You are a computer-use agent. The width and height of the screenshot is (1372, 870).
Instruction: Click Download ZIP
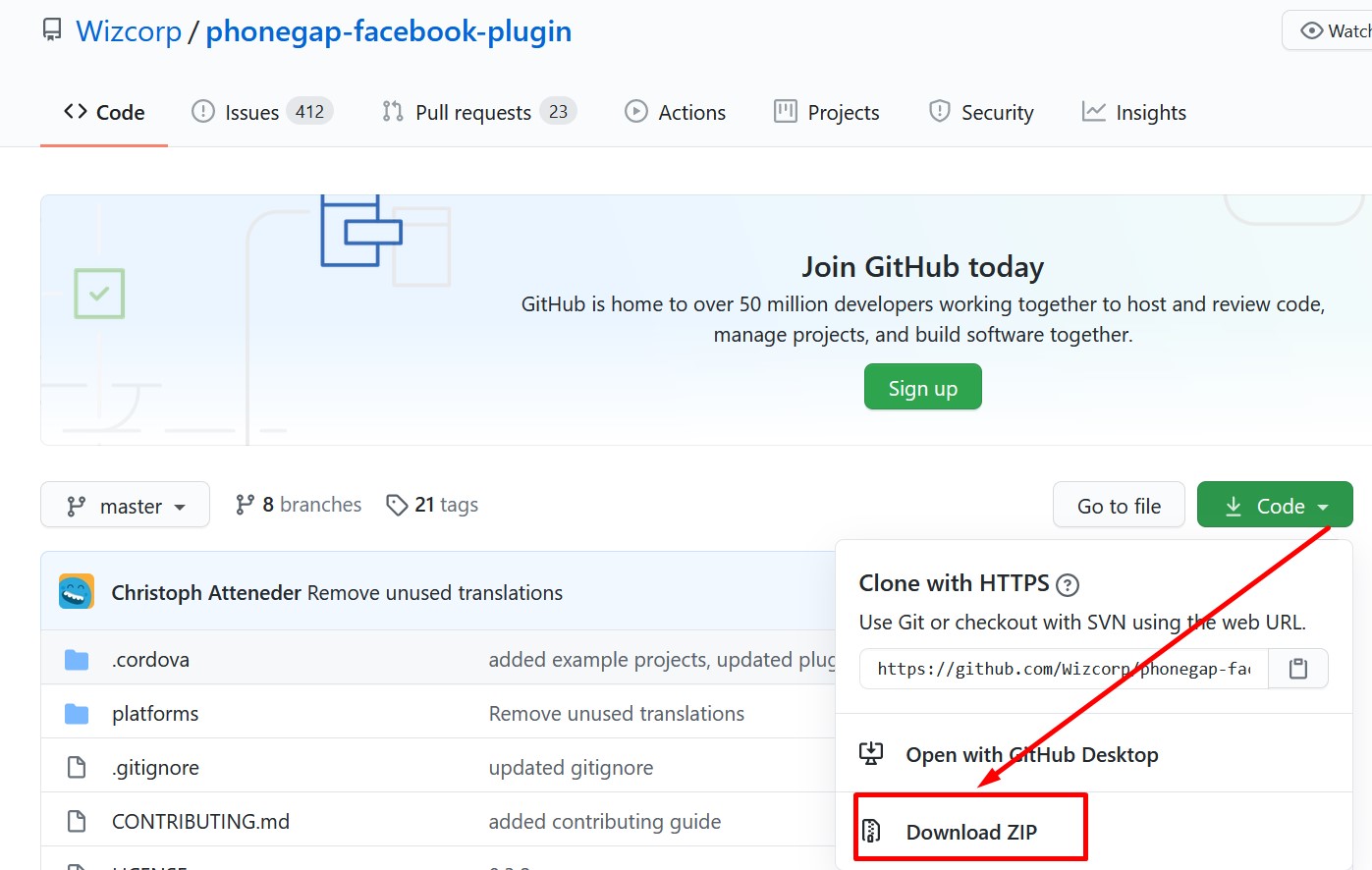point(971,832)
